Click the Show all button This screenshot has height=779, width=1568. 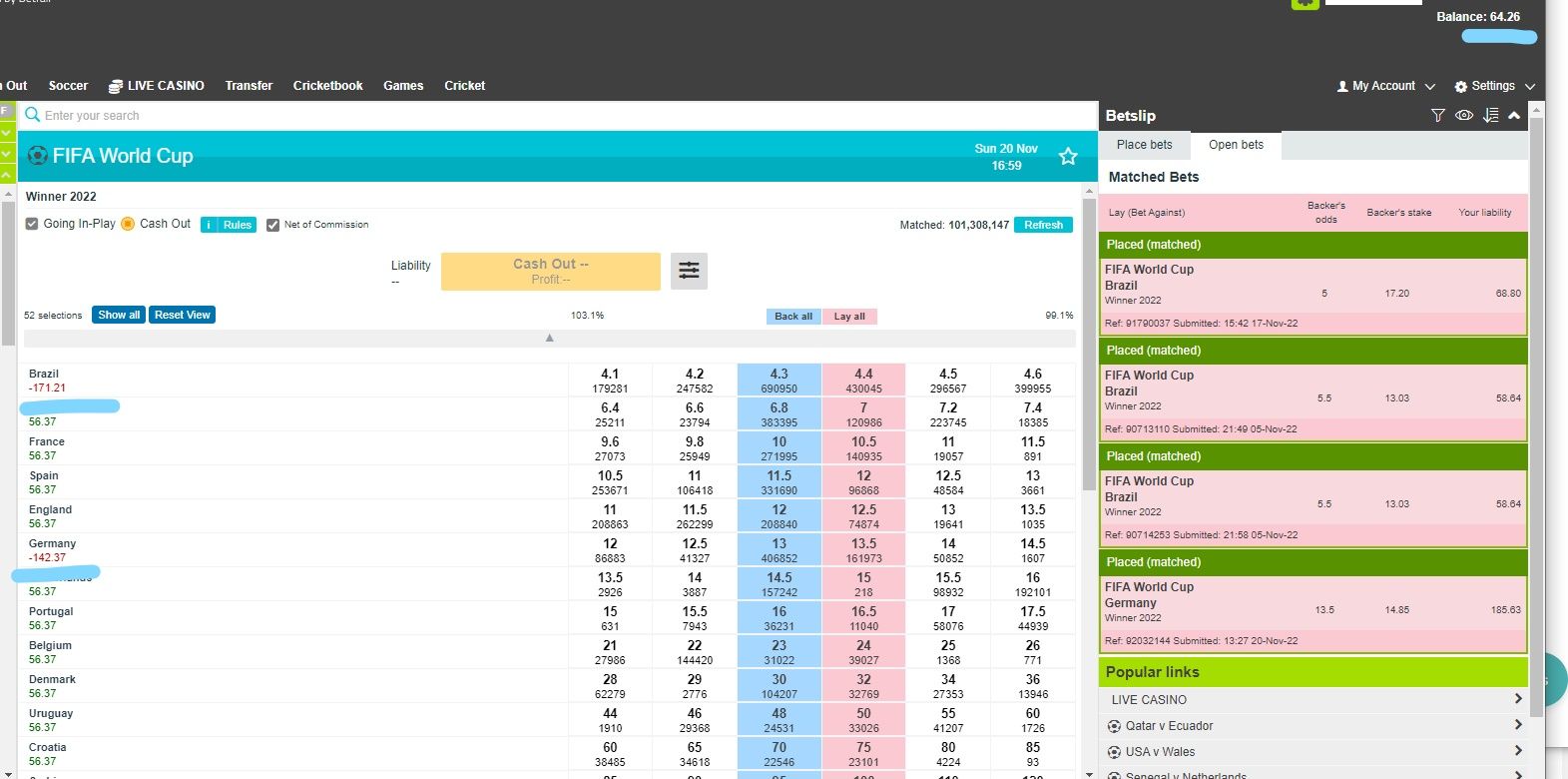pos(119,315)
